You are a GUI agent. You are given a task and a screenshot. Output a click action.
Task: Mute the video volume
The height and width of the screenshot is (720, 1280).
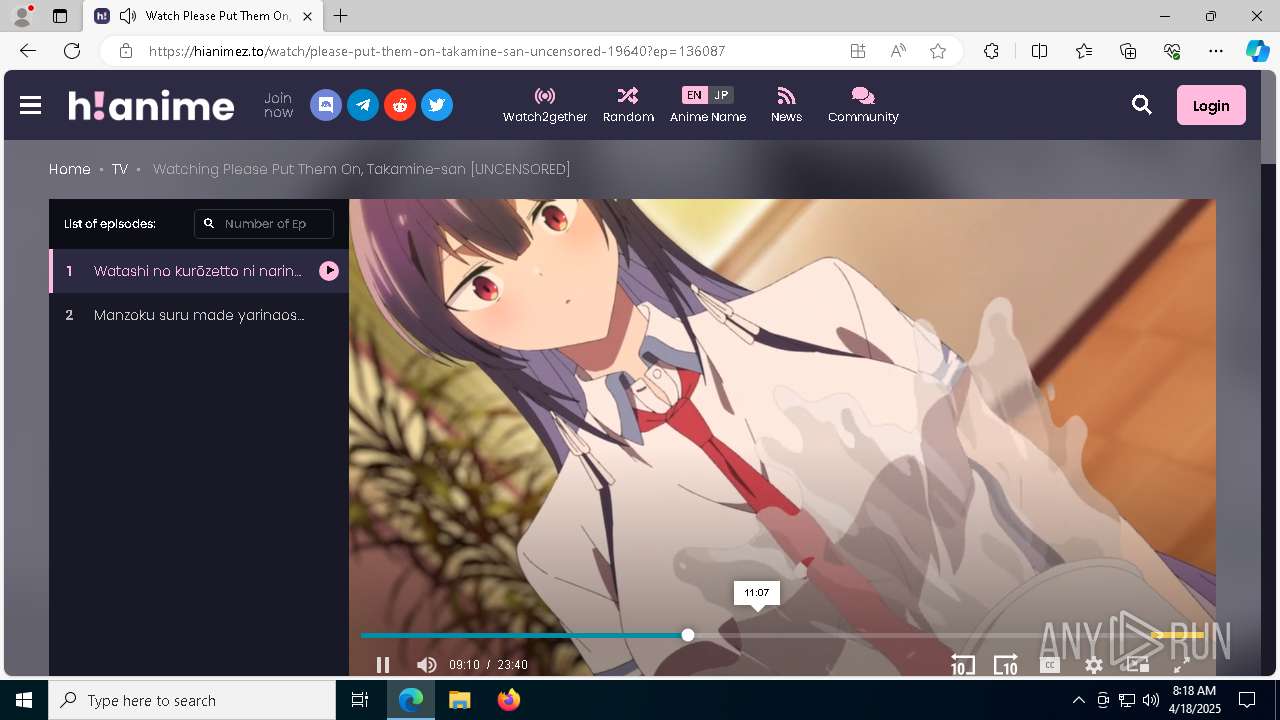[x=427, y=665]
